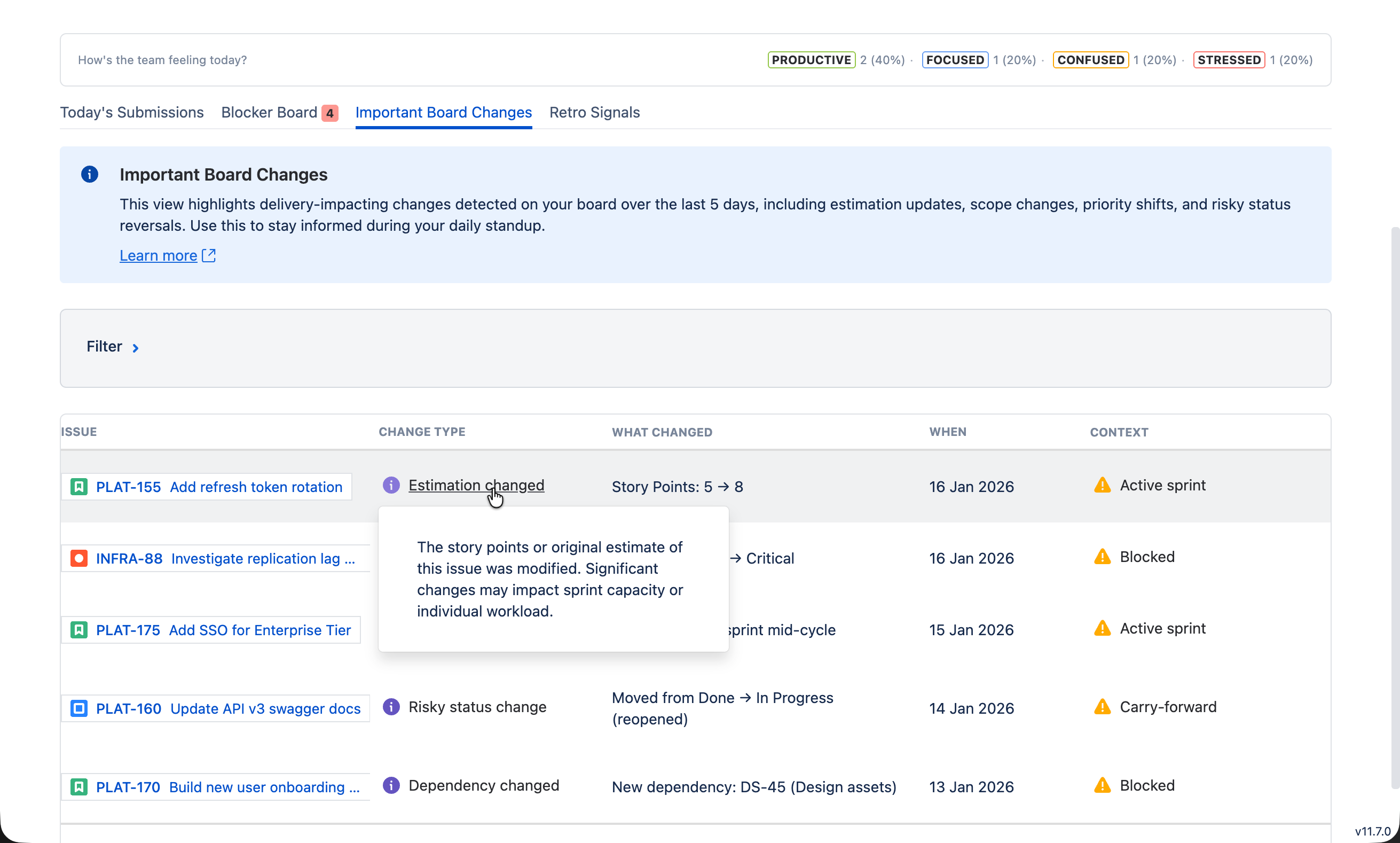Click the info icon next to Important Board Changes heading
Viewport: 1400px width, 843px height.
click(x=90, y=174)
